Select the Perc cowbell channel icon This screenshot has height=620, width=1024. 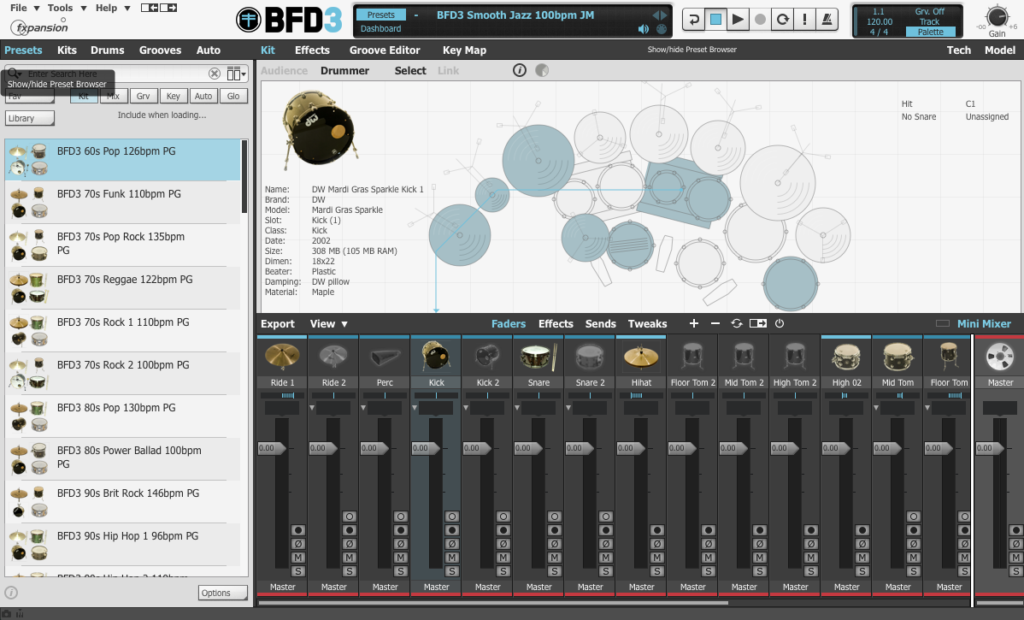(x=385, y=357)
